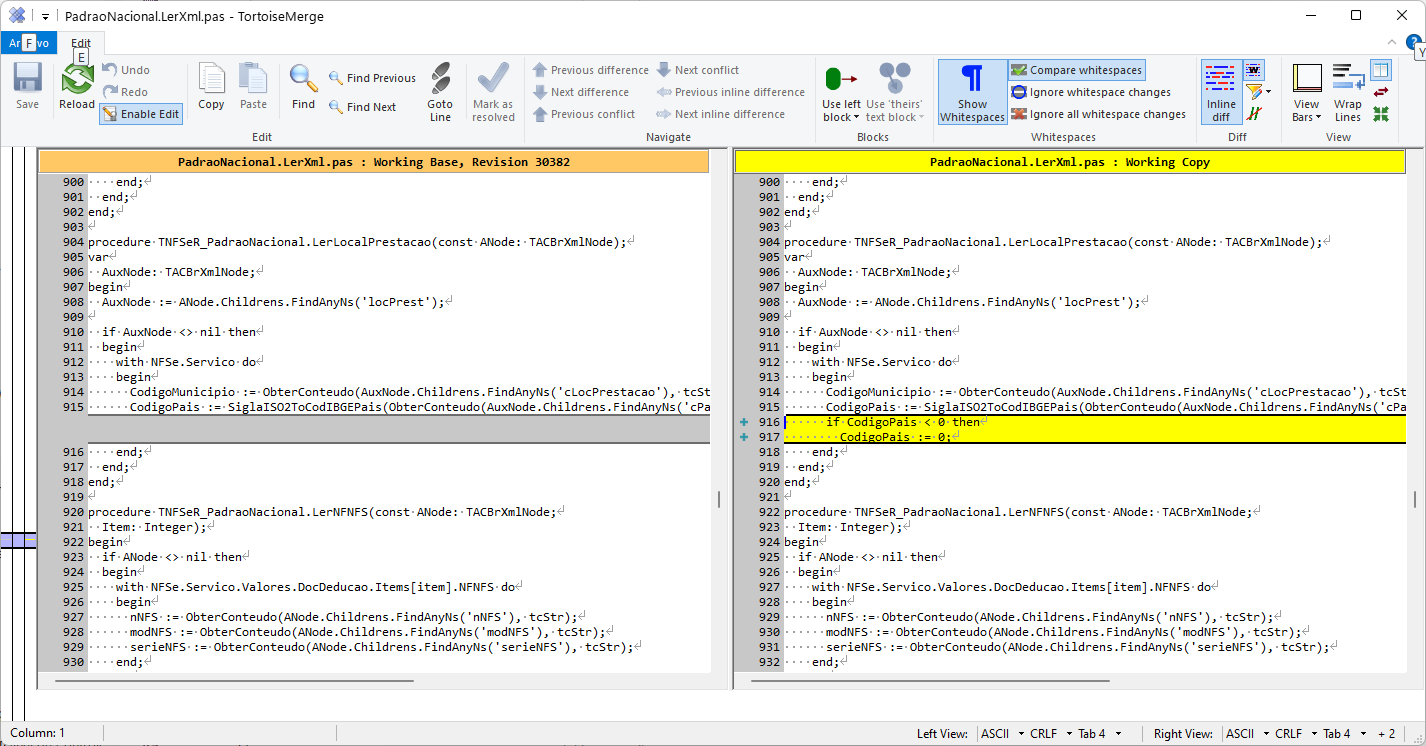Toggle two-pane side-by-side view icon
This screenshot has width=1426, height=746.
click(x=1381, y=70)
